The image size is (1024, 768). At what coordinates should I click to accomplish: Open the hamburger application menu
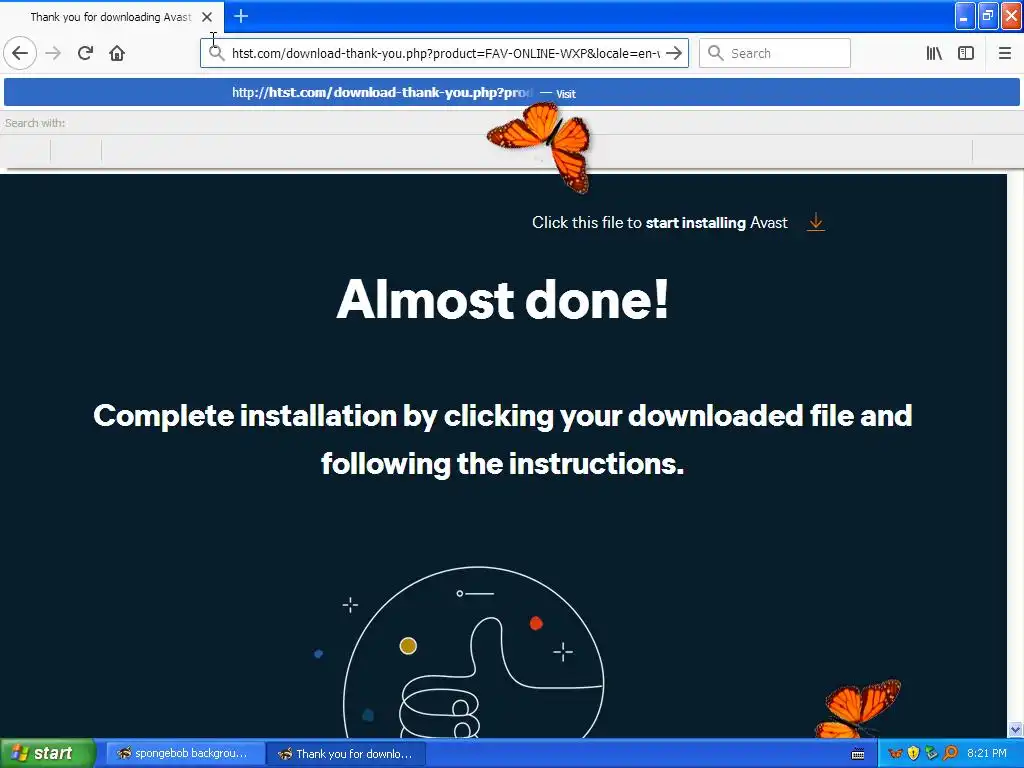coord(1004,53)
